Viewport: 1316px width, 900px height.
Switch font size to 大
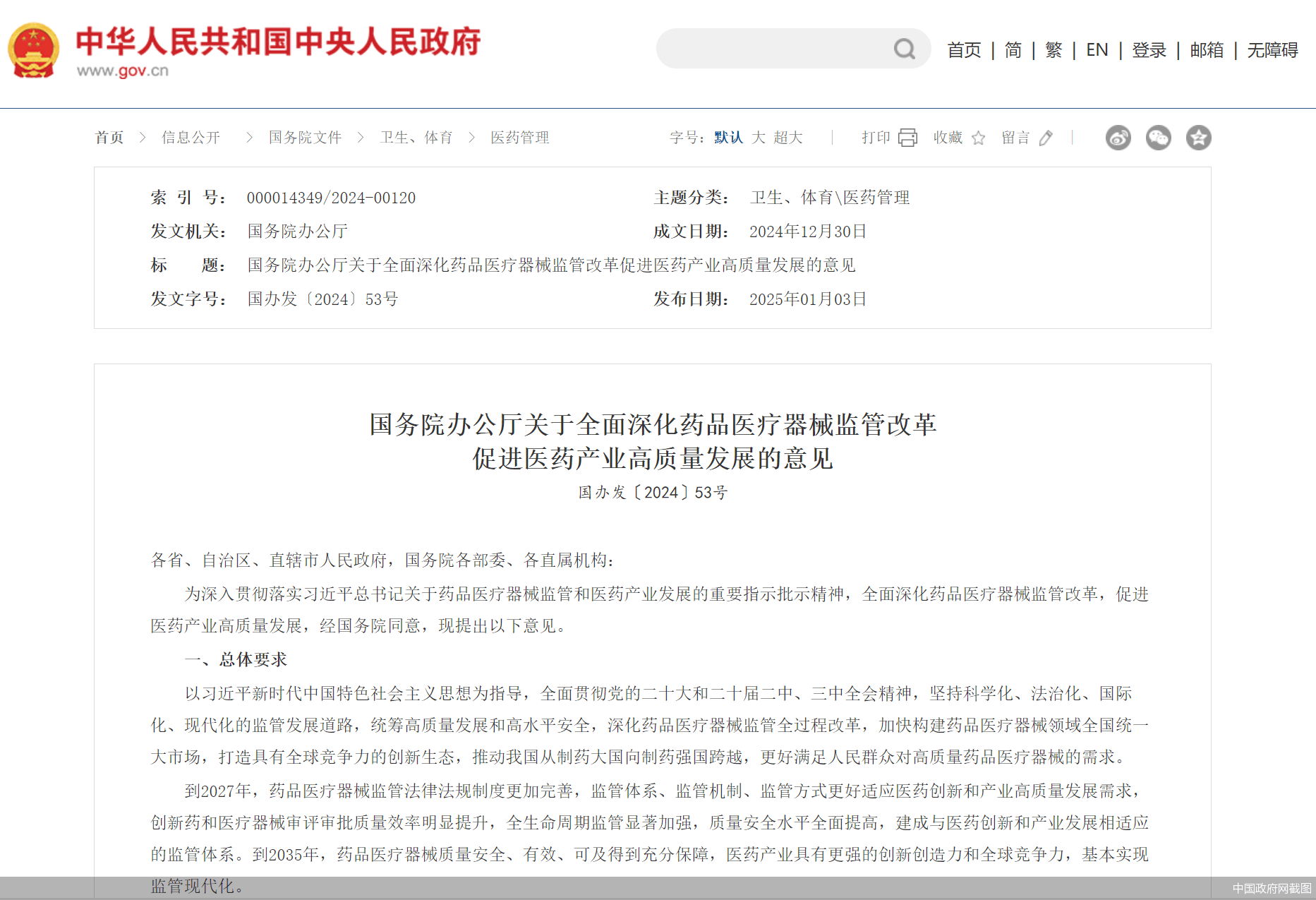coord(758,138)
